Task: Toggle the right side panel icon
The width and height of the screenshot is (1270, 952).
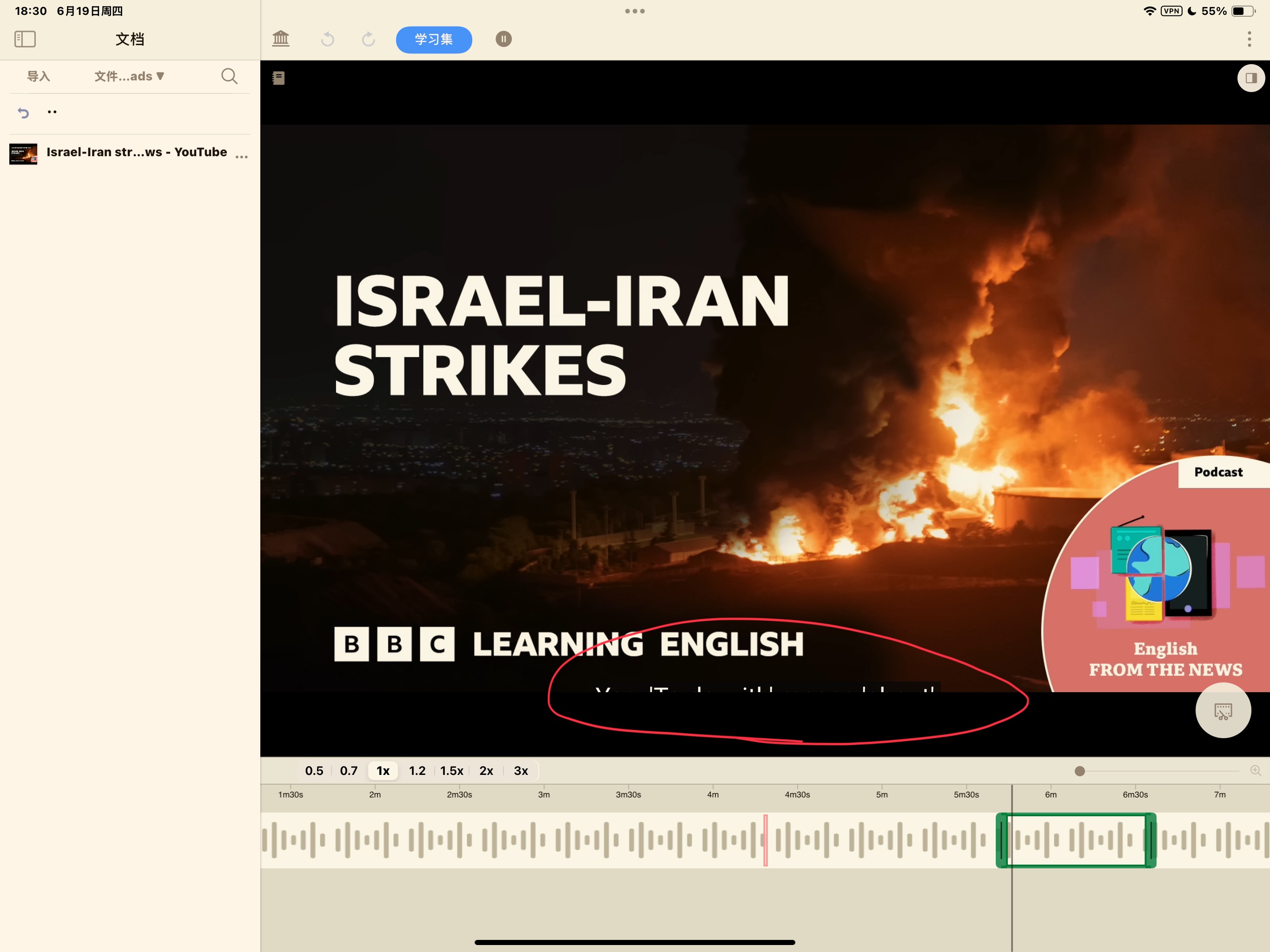Action: tap(1251, 78)
